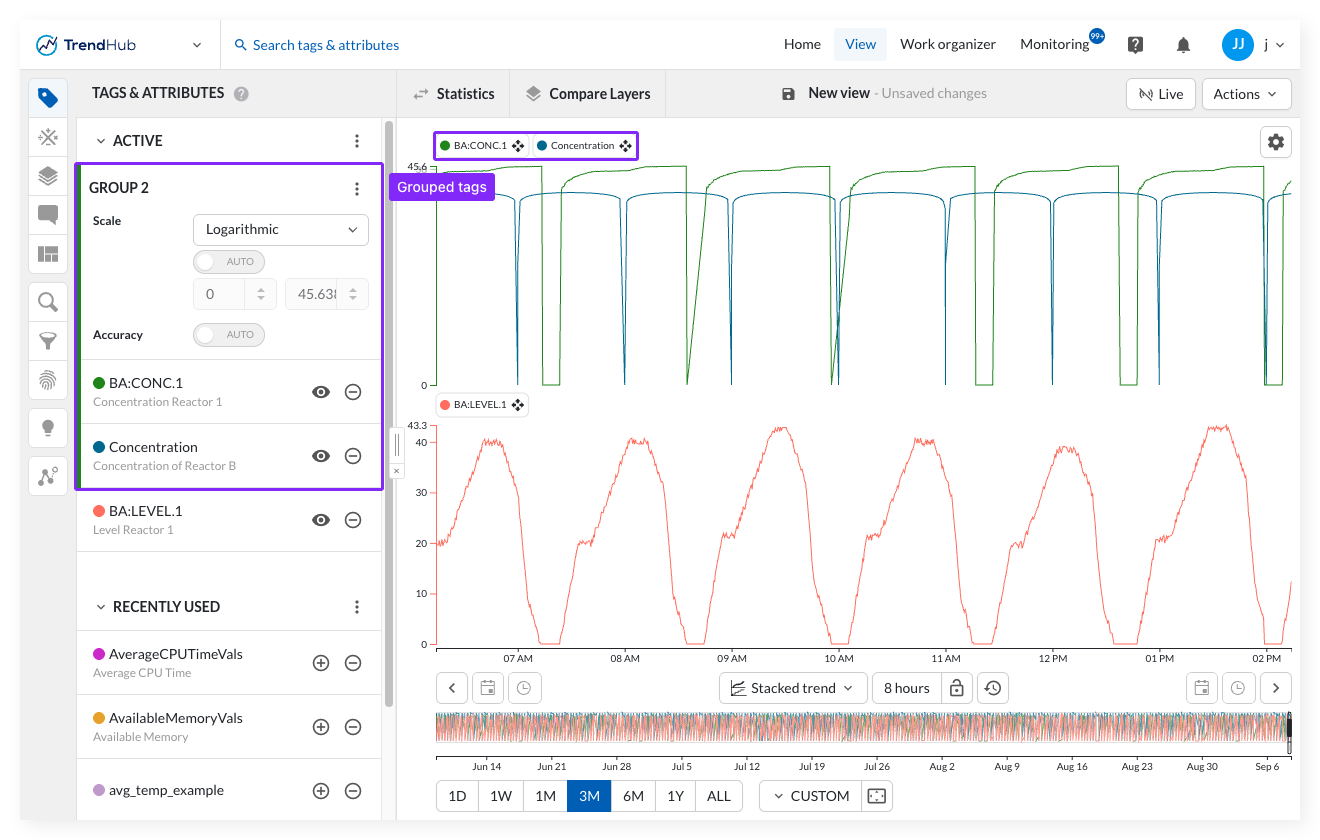1320x840 pixels.
Task: Collapse the RECENTLY USED section
Action: coord(101,607)
